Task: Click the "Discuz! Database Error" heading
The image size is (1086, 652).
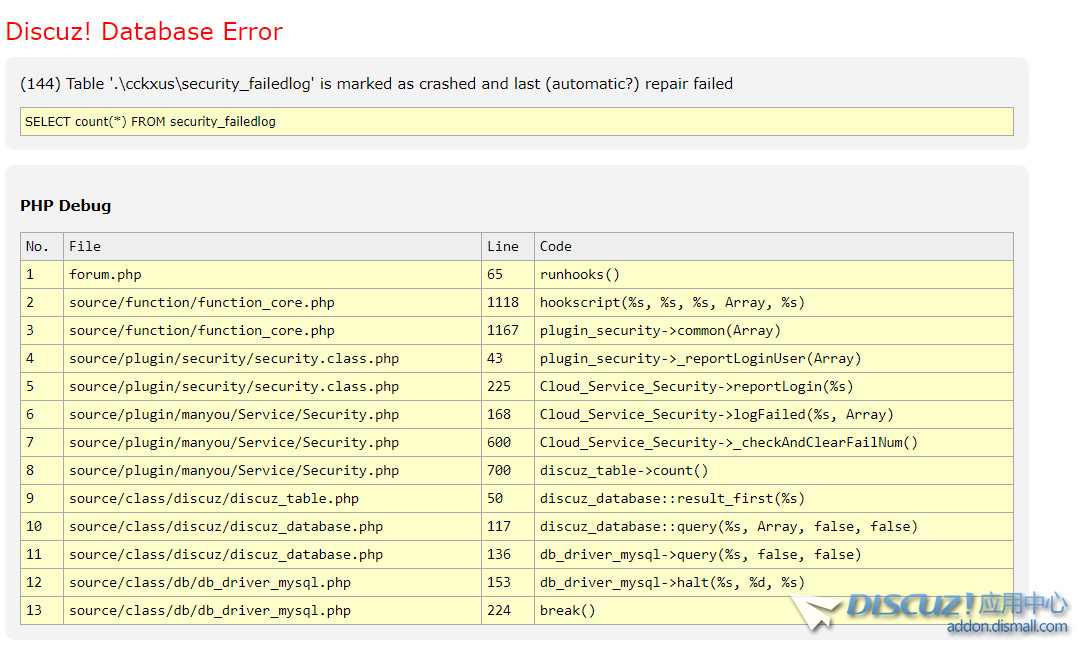Action: 144,31
